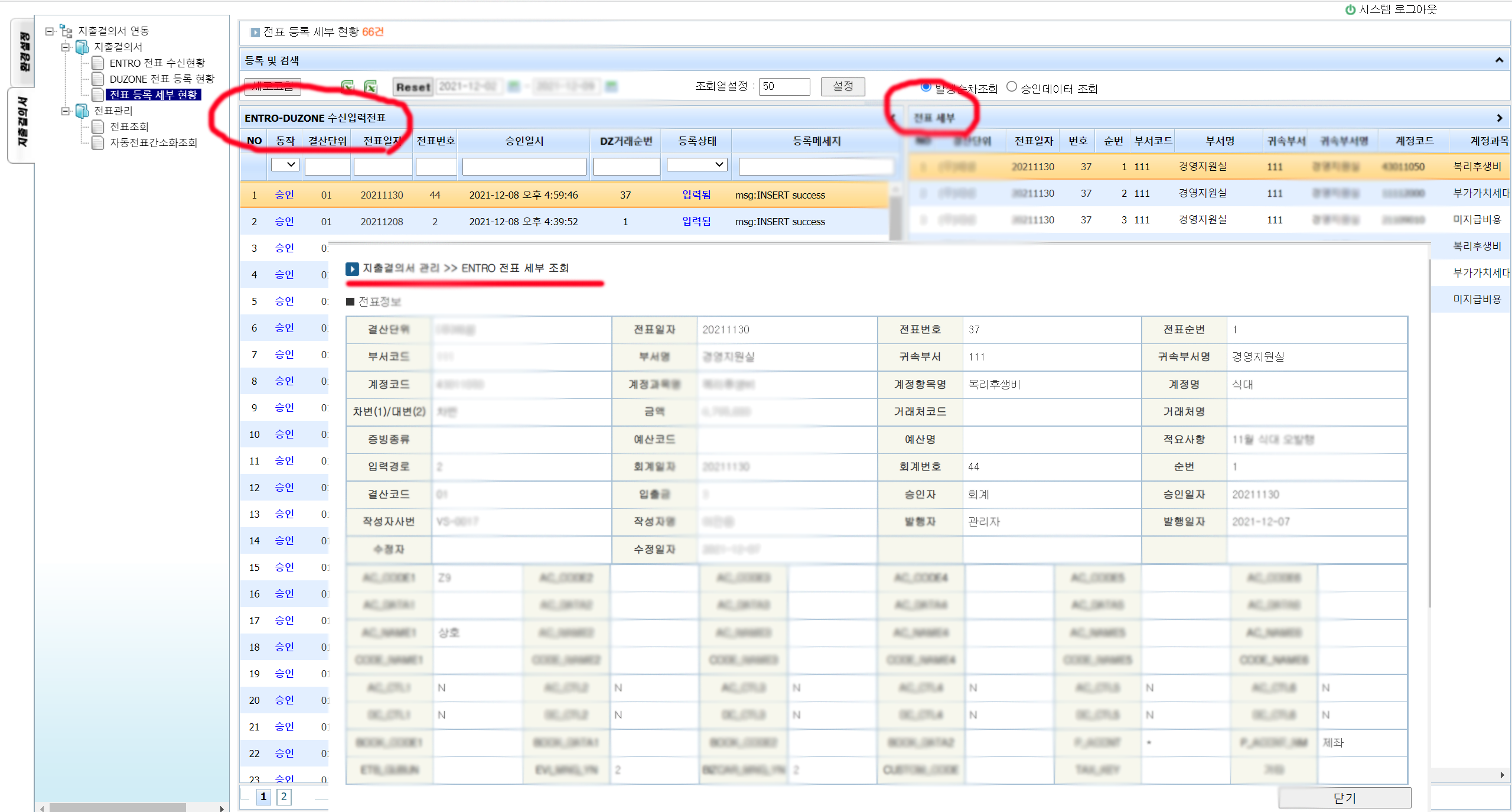Open the 동작 column filter dropdown
Viewport: 1512px width, 812px height.
(285, 165)
